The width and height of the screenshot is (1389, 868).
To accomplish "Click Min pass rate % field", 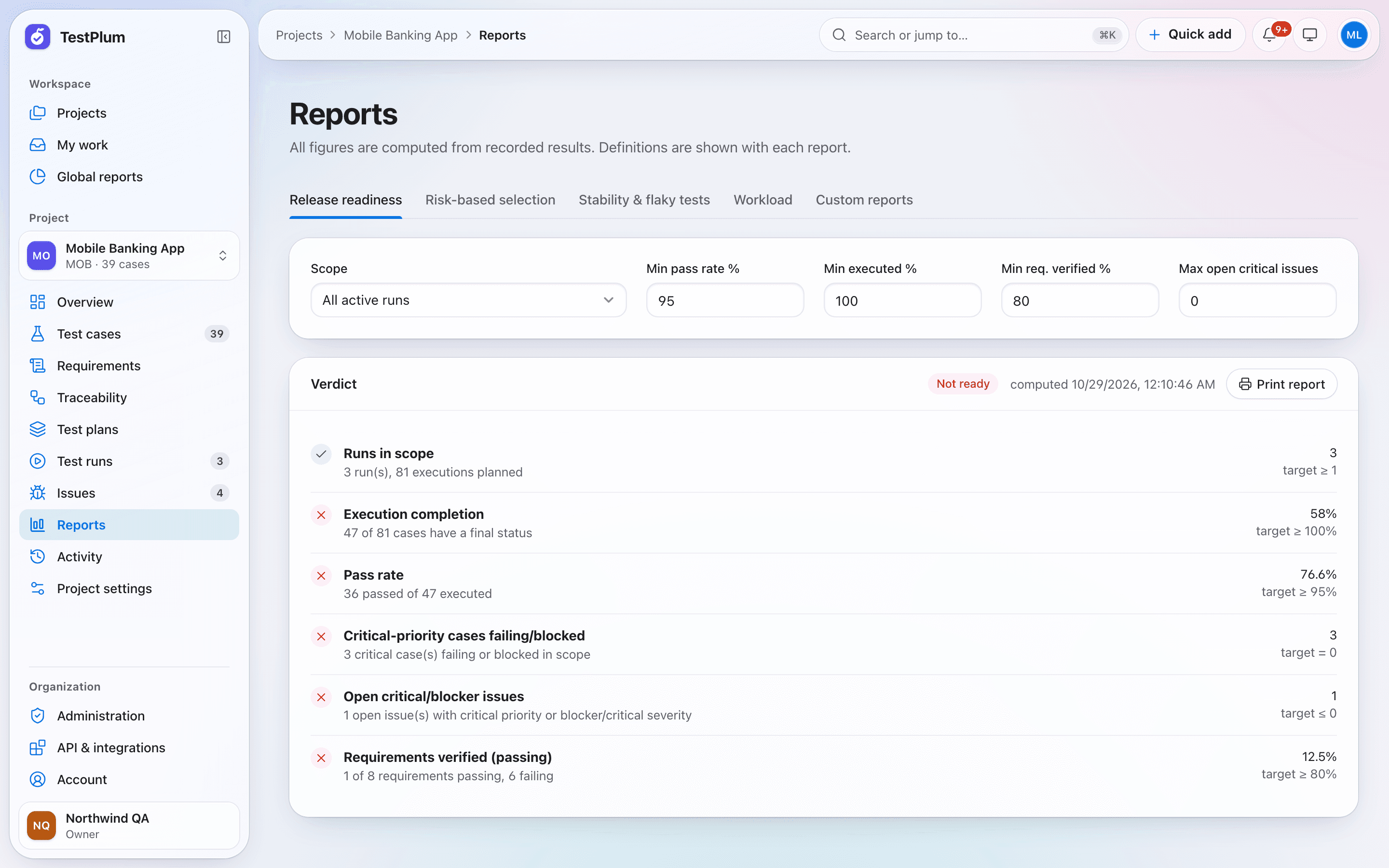I will coord(725,300).
